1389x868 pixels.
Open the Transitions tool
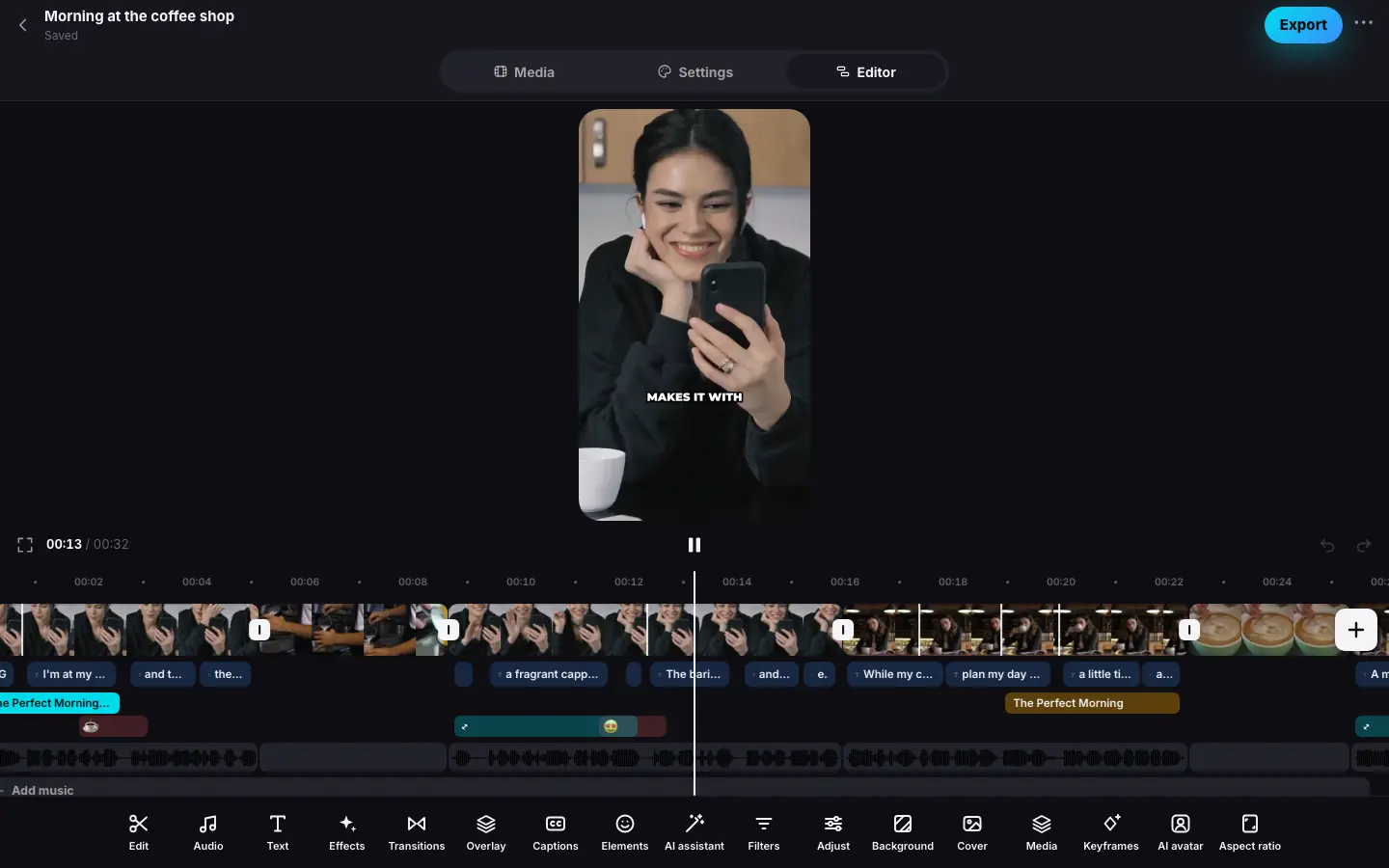point(417,832)
